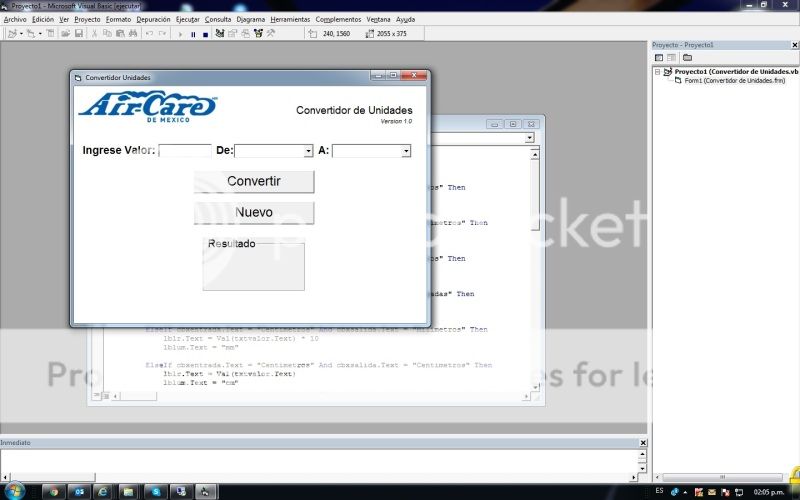The image size is (800, 500).
Task: Open the Depuración menu
Action: 154,19
